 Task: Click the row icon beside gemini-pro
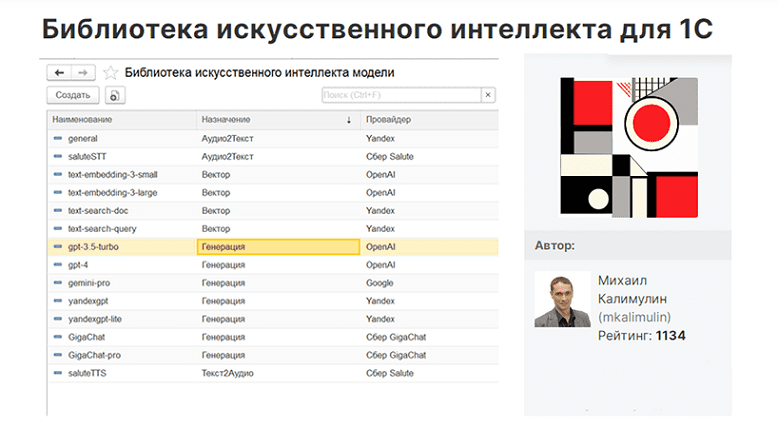[58, 283]
